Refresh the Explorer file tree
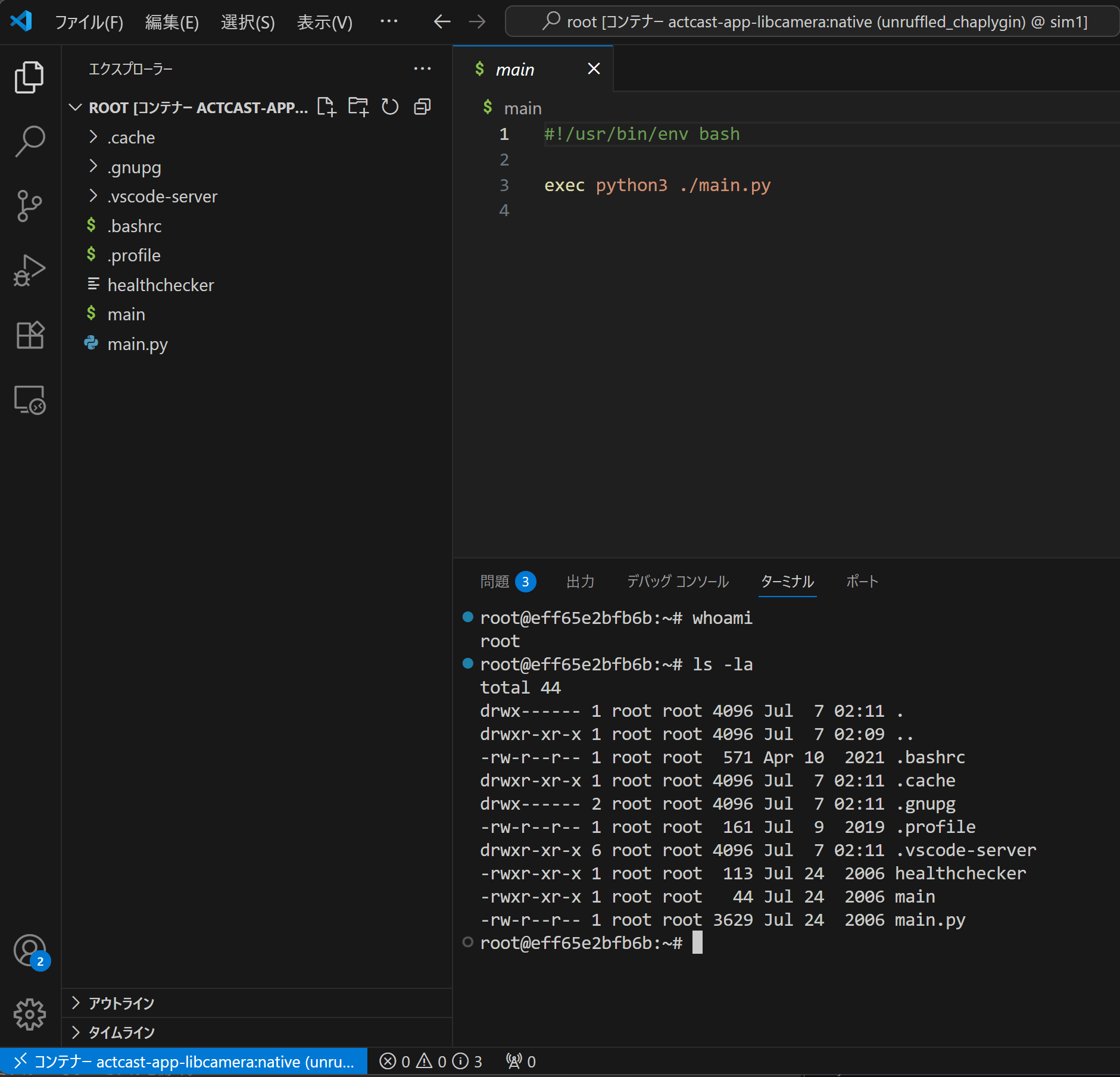 pos(390,107)
